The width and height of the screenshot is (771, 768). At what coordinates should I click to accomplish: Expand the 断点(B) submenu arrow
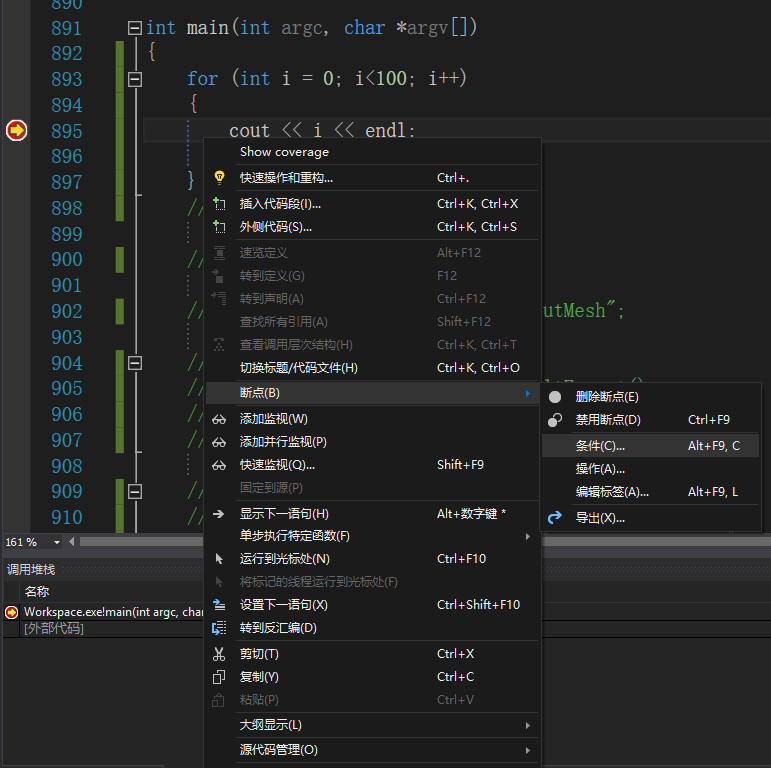pos(528,393)
